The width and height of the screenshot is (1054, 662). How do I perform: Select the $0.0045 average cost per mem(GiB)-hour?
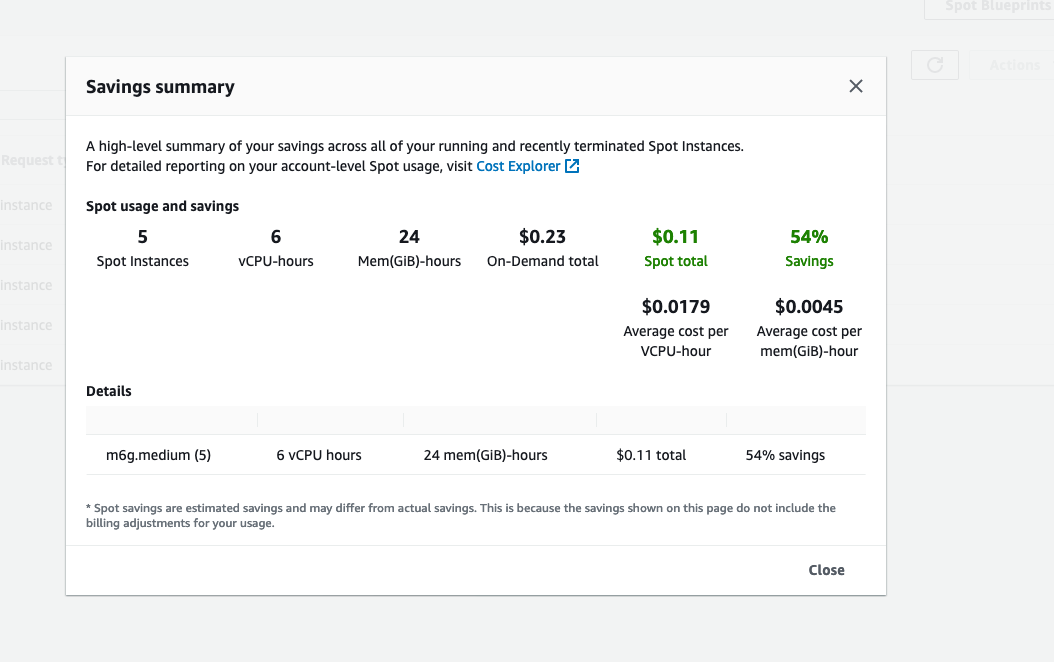pos(809,307)
